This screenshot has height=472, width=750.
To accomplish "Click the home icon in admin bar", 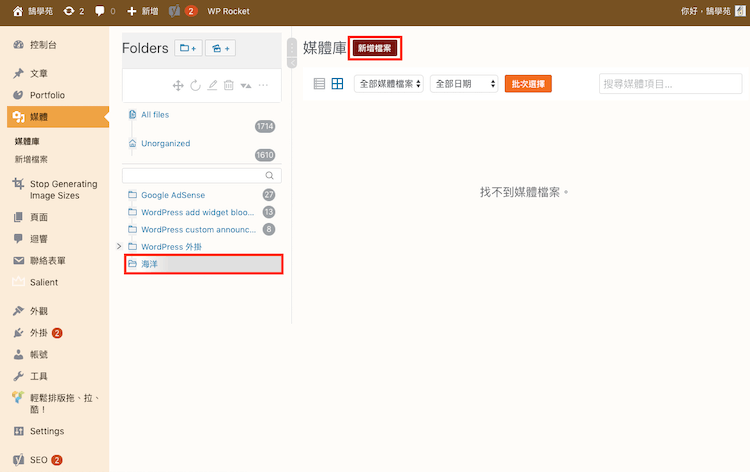I will click(17, 11).
